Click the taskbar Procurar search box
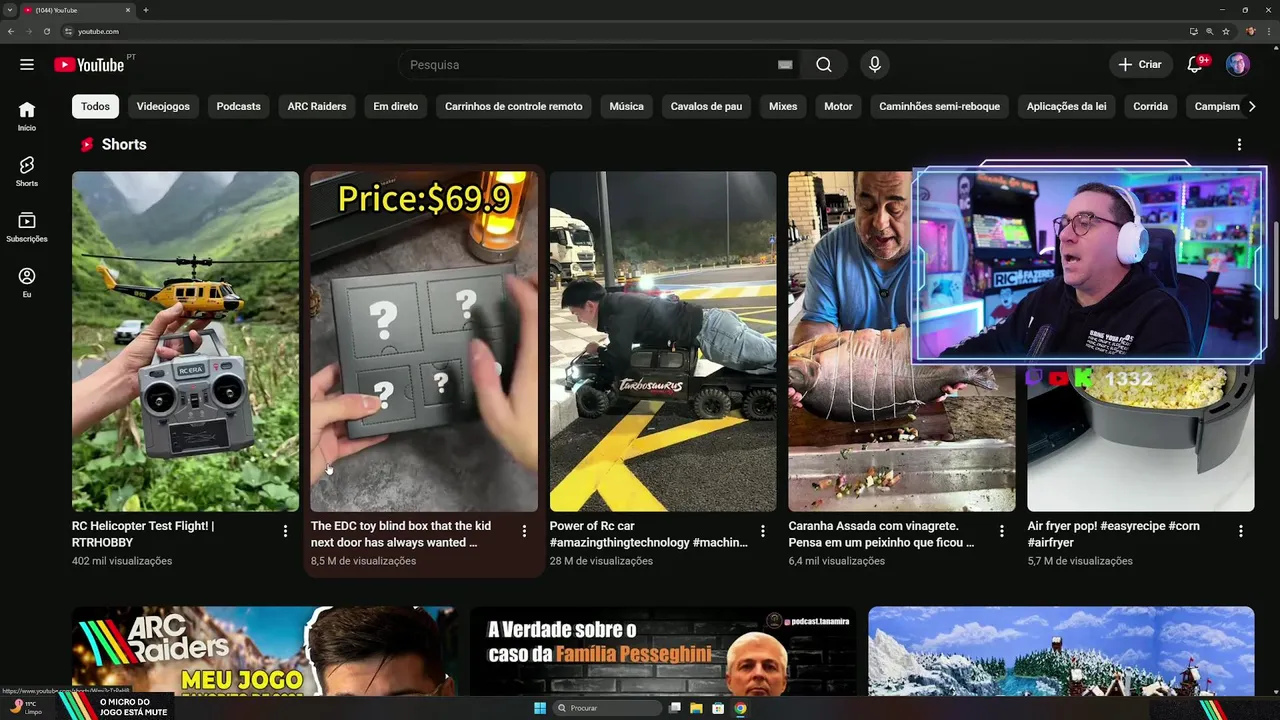1280x720 pixels. 607,708
